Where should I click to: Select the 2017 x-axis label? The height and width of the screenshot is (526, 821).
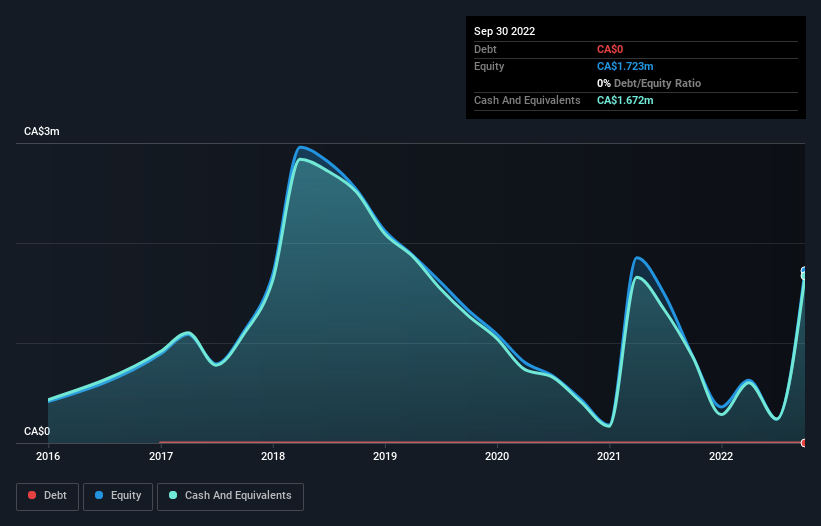coord(161,456)
